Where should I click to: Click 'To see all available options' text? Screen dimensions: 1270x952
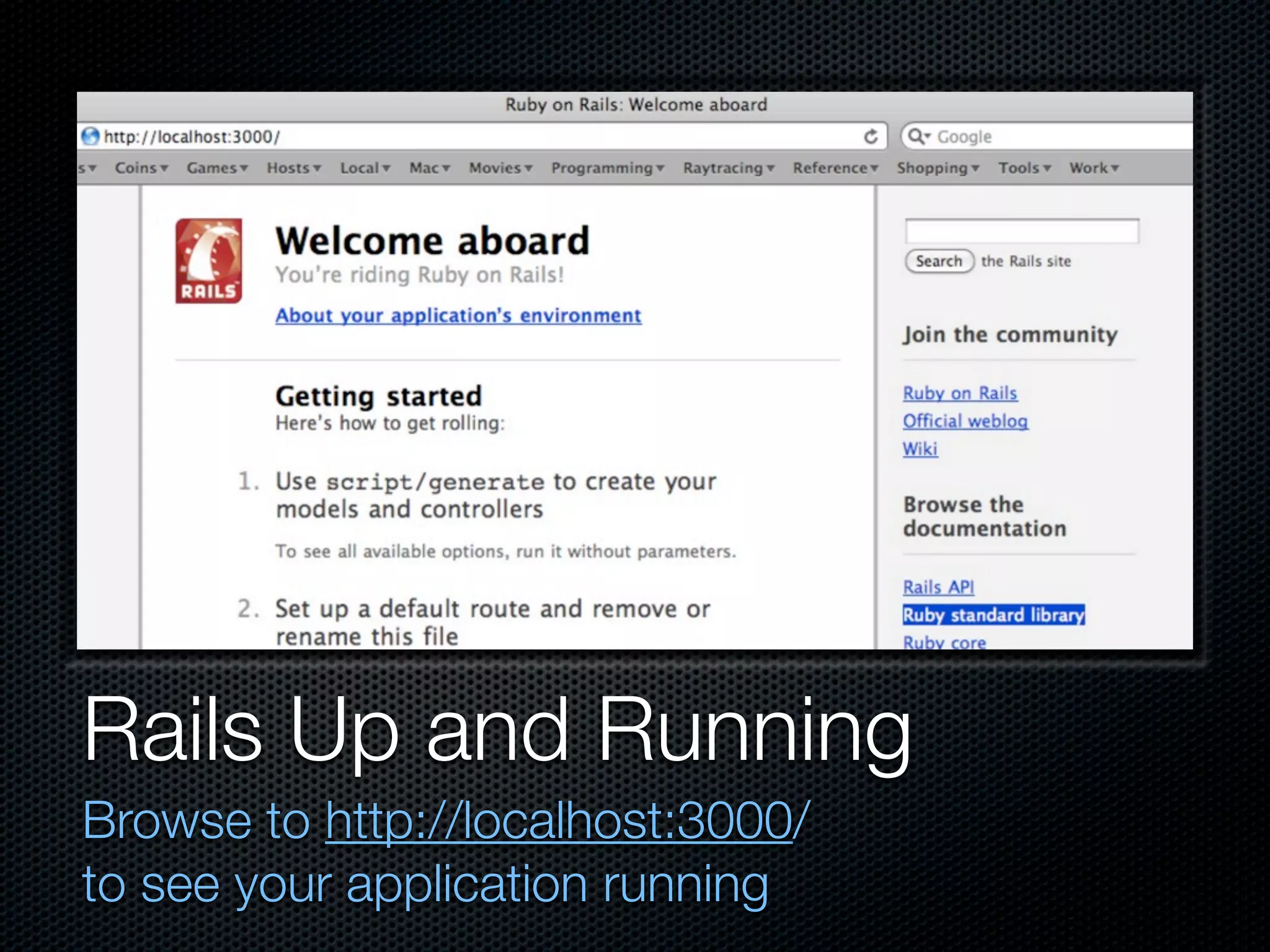tap(505, 551)
